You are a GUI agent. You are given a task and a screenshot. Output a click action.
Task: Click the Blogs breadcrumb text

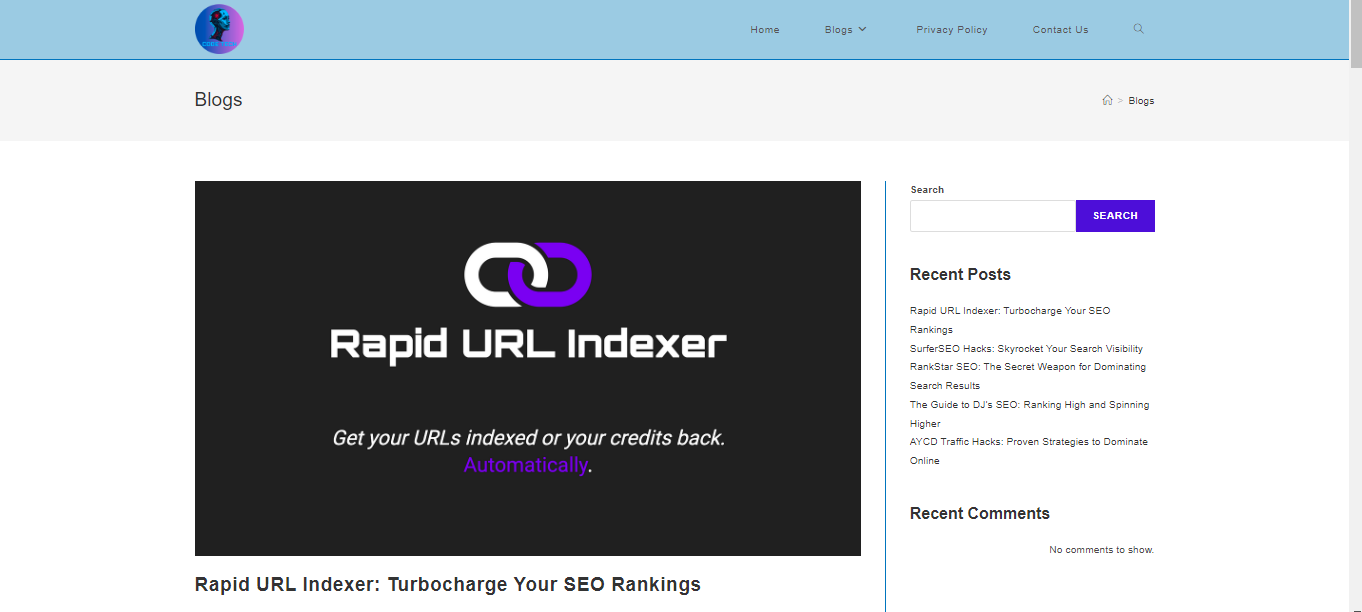click(1141, 101)
